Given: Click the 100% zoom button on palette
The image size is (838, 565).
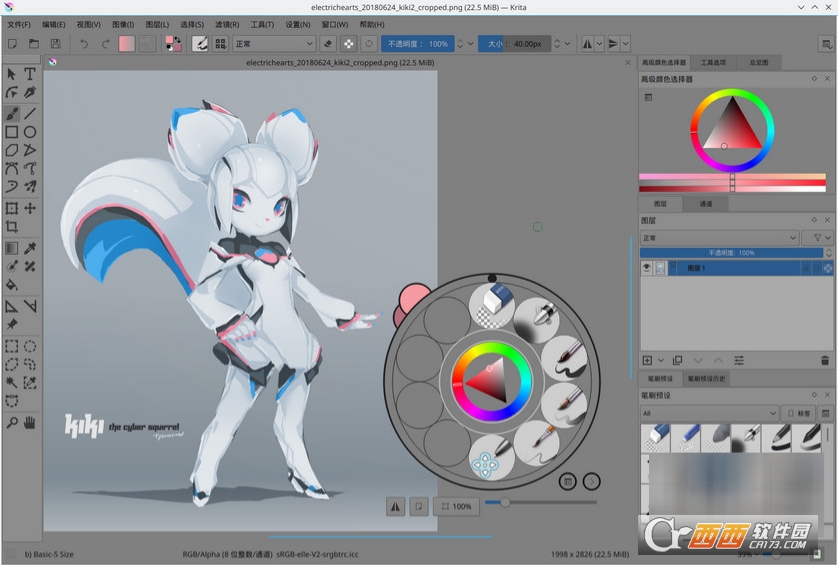Looking at the screenshot, I should click(x=456, y=506).
